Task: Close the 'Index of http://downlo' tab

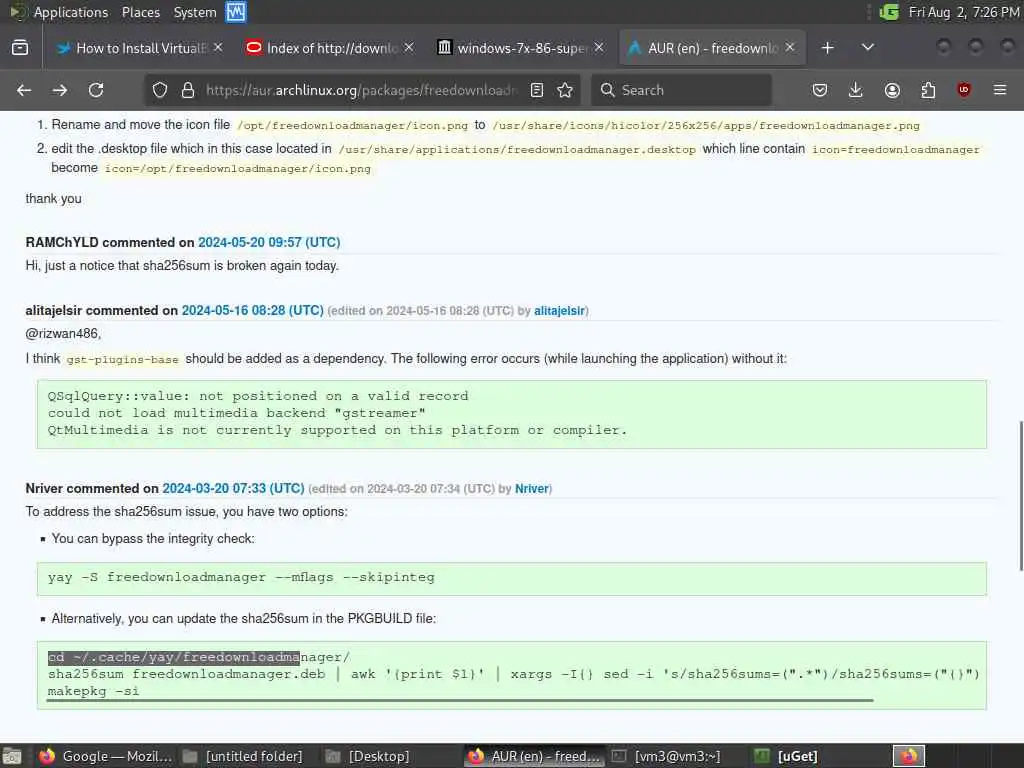Action: point(409,48)
